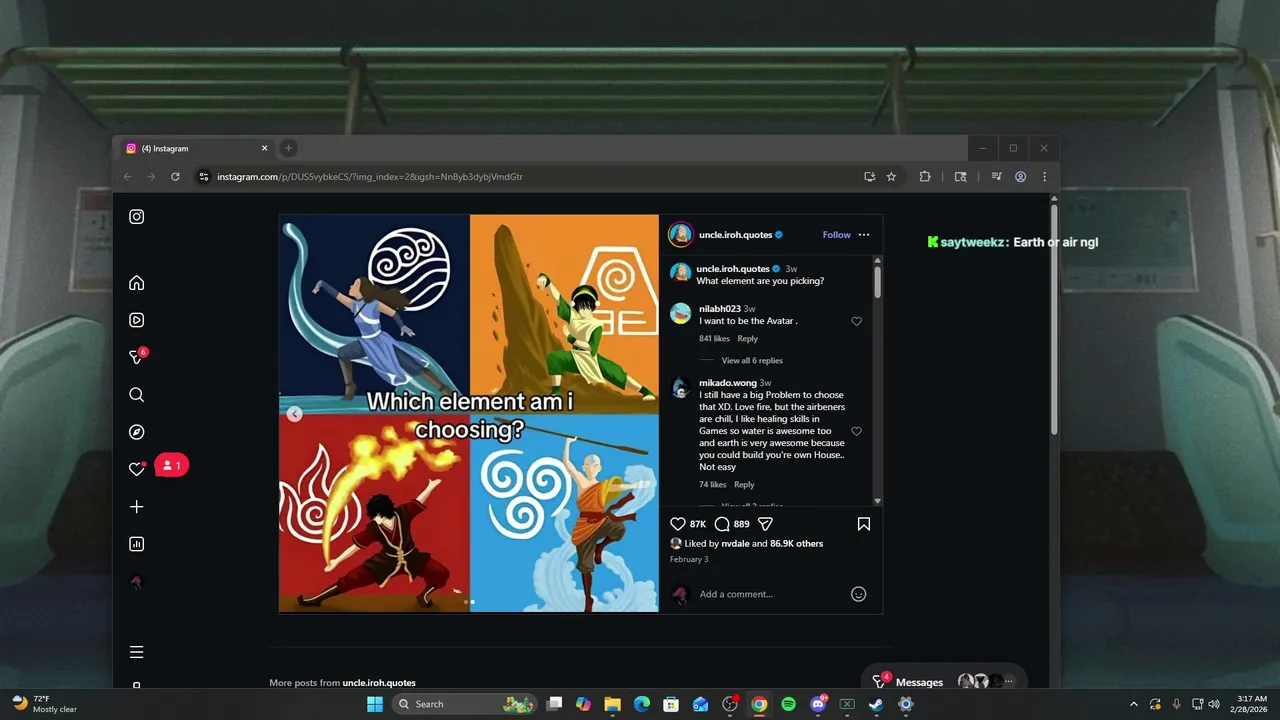
Task: Open your profile avatar in sidebar
Action: (137, 582)
